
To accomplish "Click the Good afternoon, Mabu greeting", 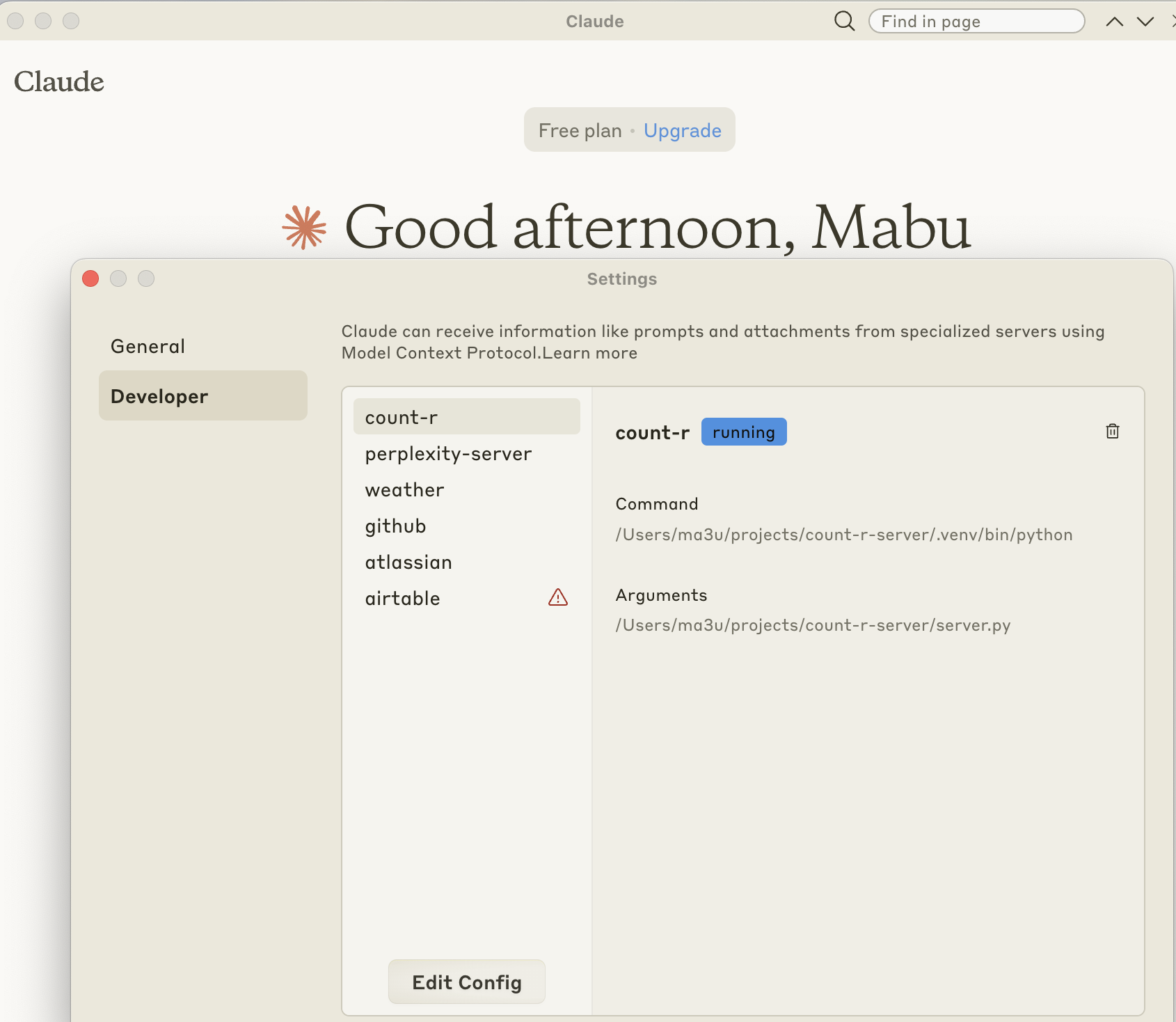I will point(658,227).
